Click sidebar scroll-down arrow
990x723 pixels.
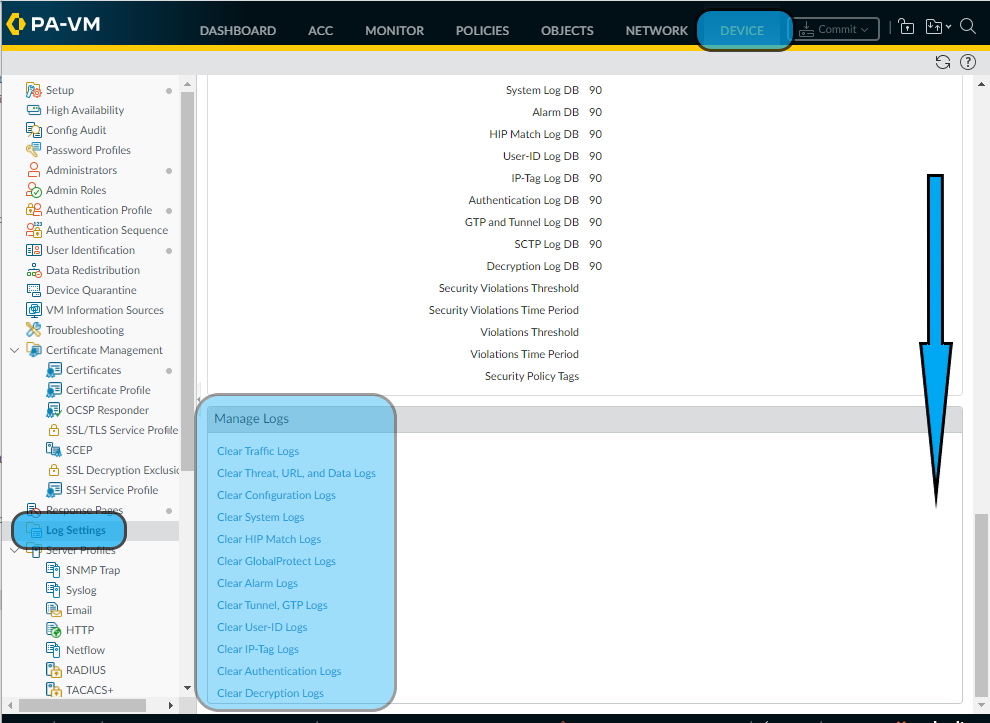188,688
